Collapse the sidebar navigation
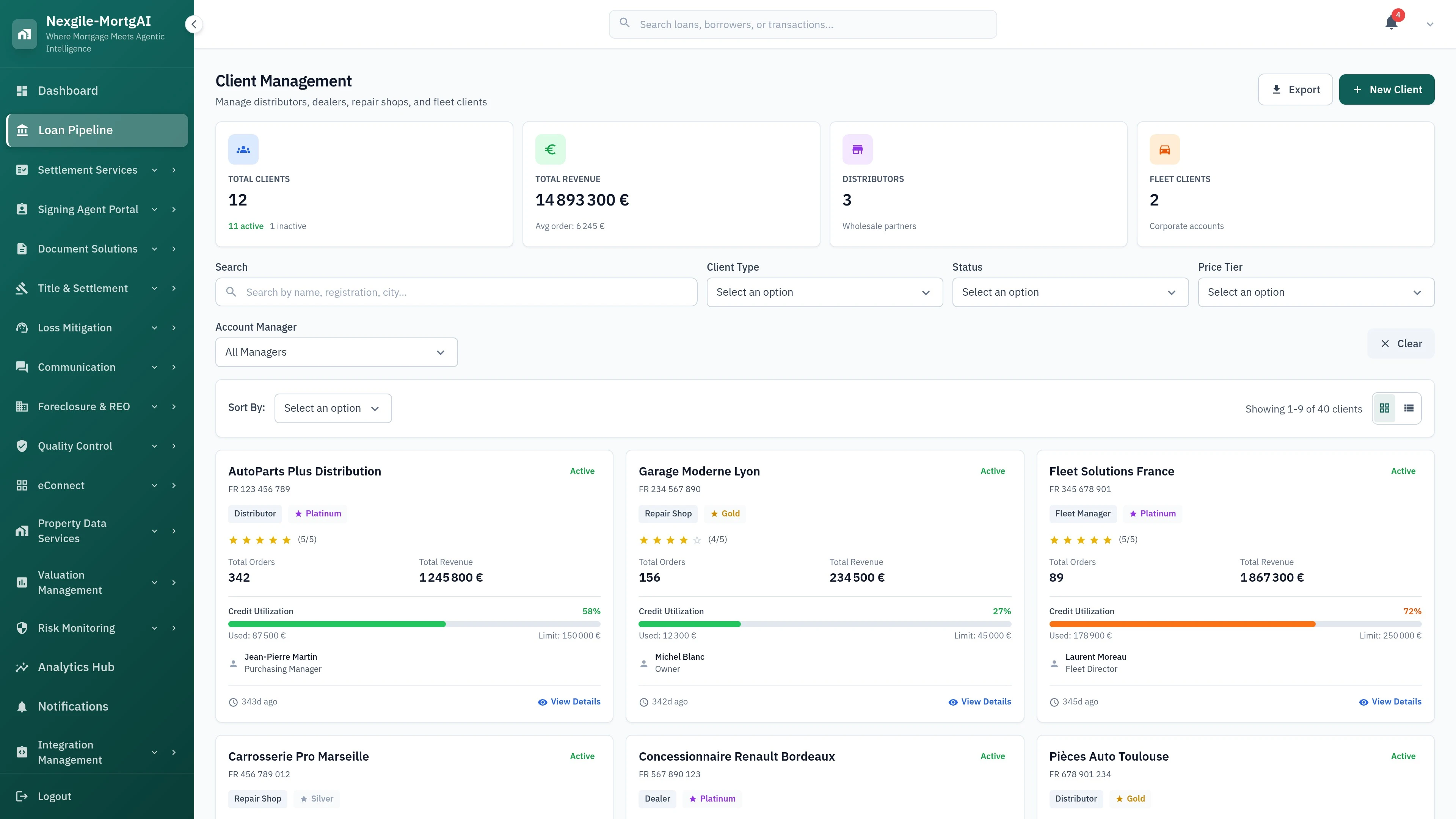 click(193, 24)
